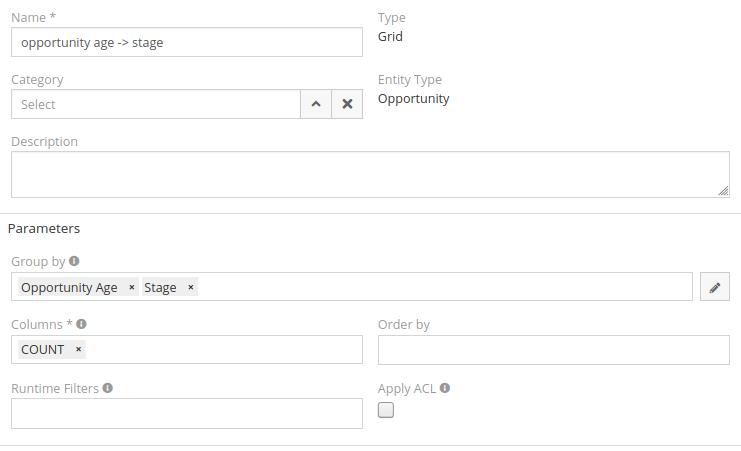Remove the COUNT column tag
741x451 pixels.
tap(78, 350)
